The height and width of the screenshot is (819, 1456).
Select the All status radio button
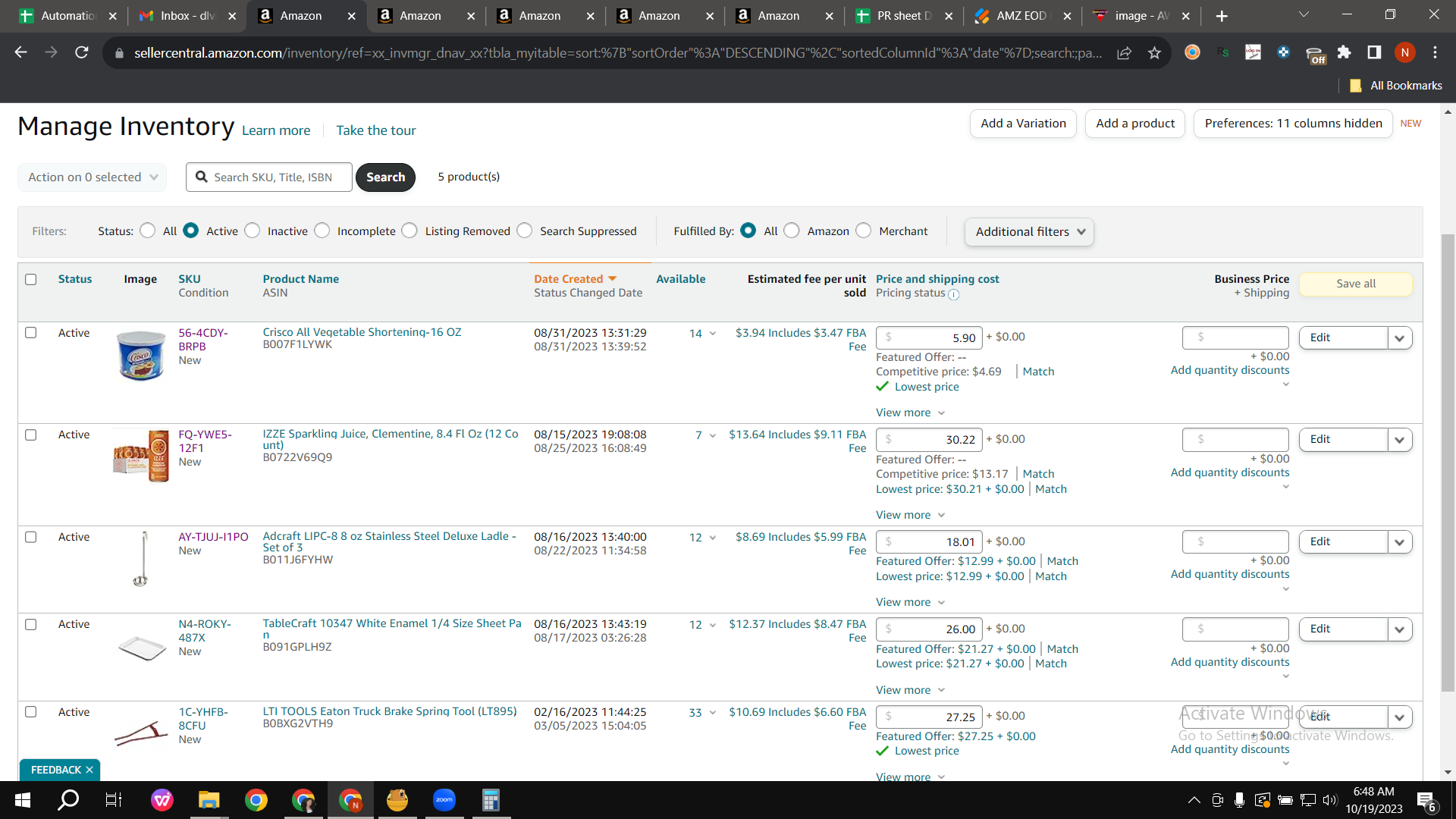pos(148,231)
